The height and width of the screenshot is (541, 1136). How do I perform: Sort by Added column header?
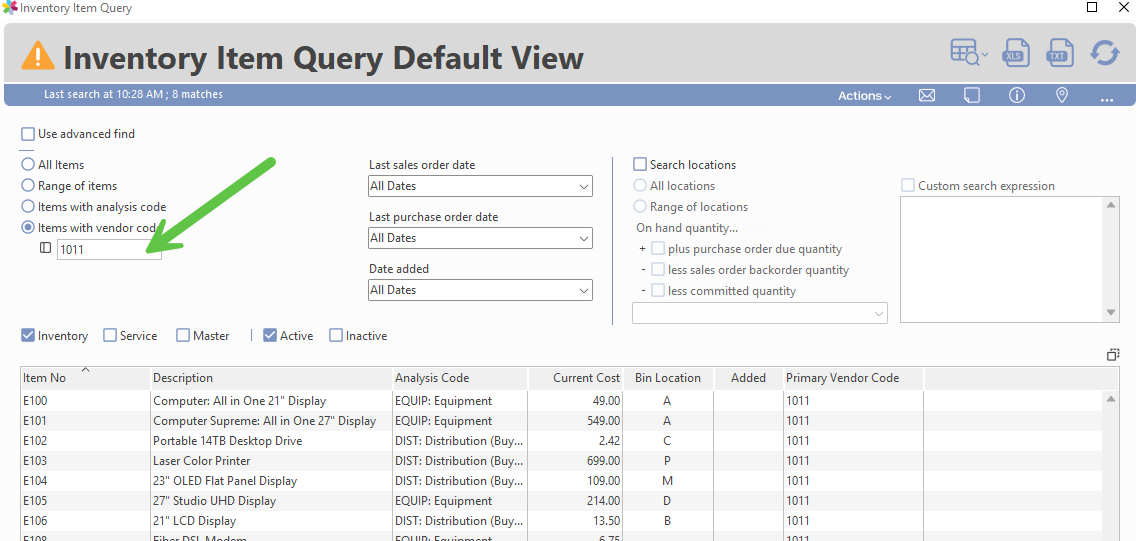click(748, 378)
